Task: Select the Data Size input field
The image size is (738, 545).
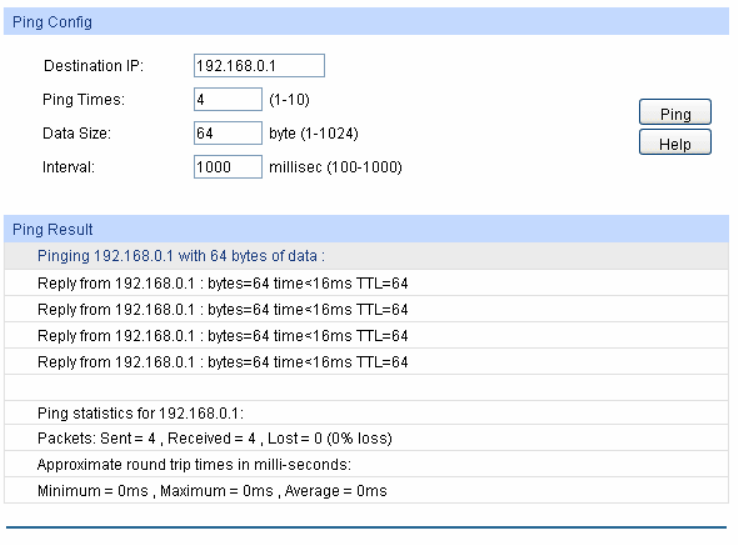Action: point(227,133)
